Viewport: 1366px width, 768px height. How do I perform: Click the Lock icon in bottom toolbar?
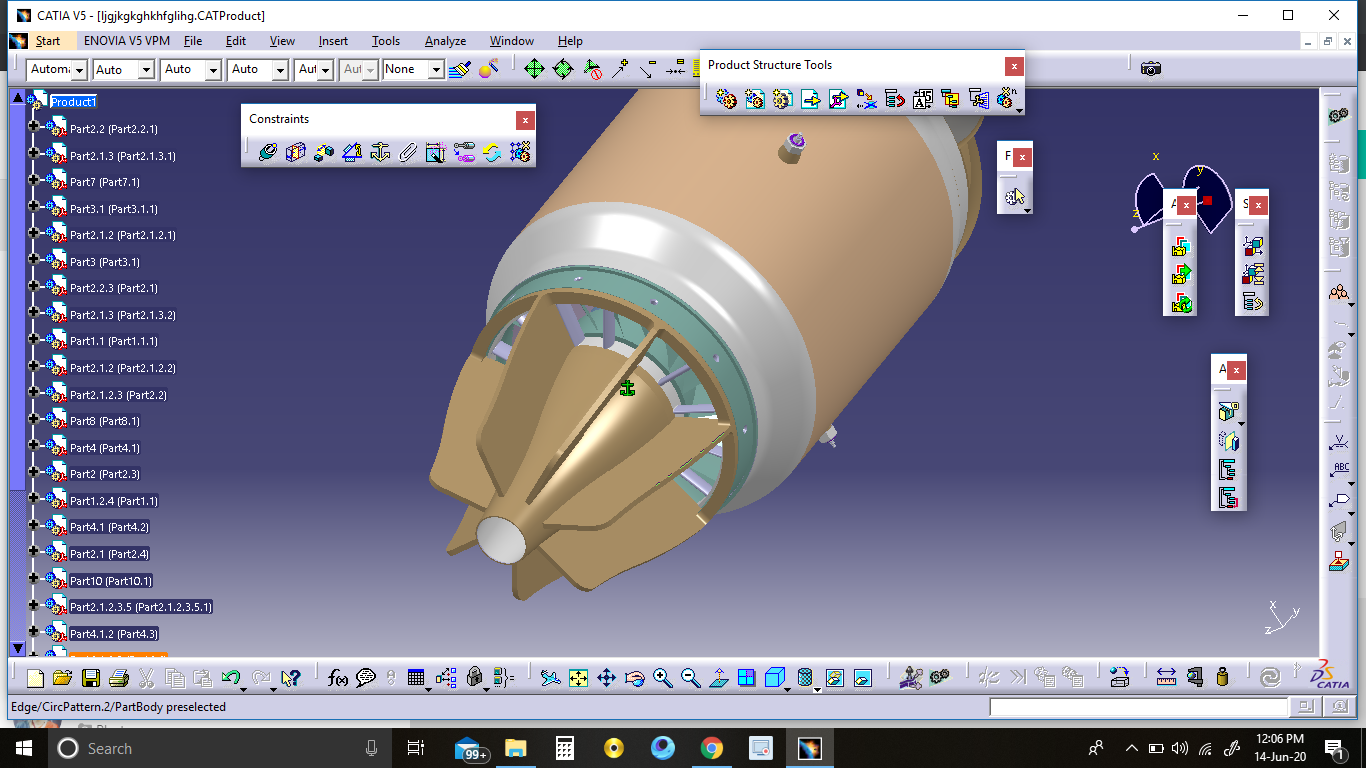(475, 678)
